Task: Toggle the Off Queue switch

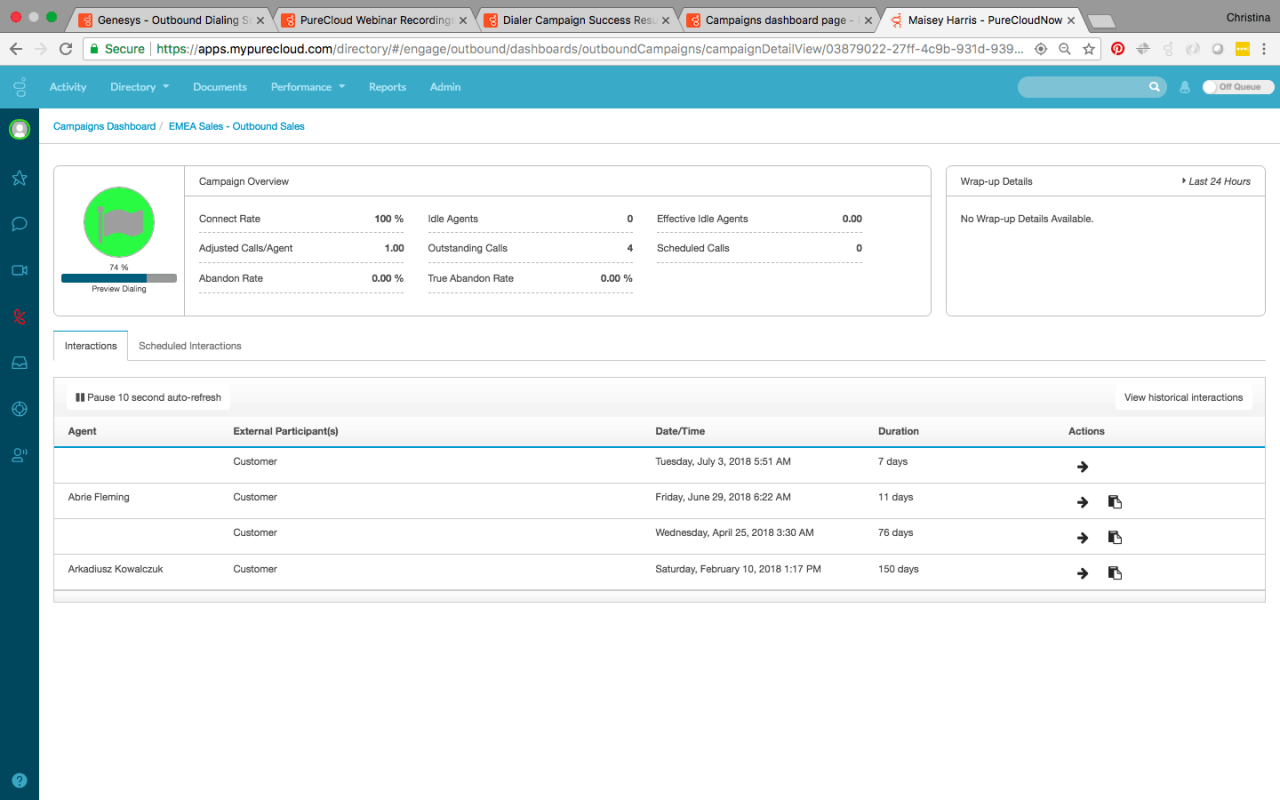Action: [x=1237, y=87]
